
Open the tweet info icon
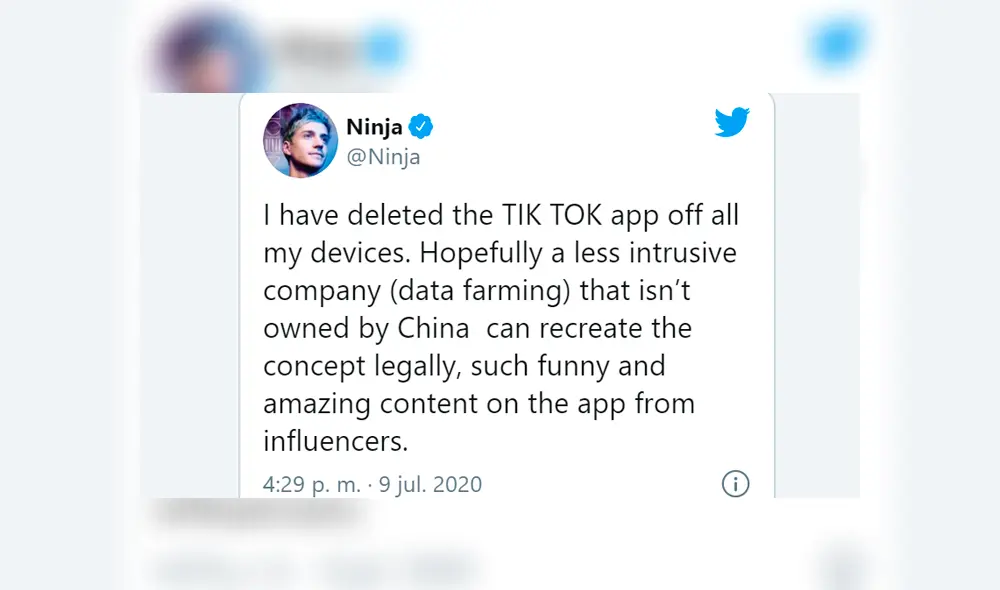click(735, 484)
